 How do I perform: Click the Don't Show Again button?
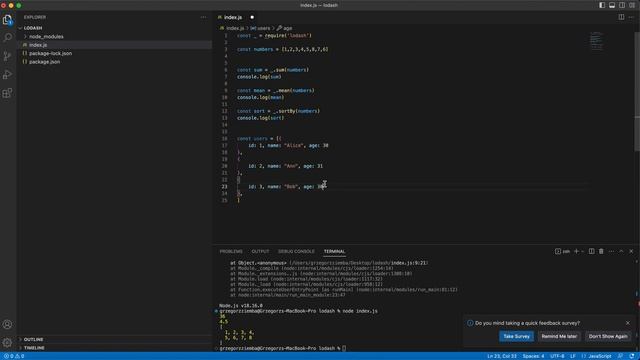pos(608,336)
